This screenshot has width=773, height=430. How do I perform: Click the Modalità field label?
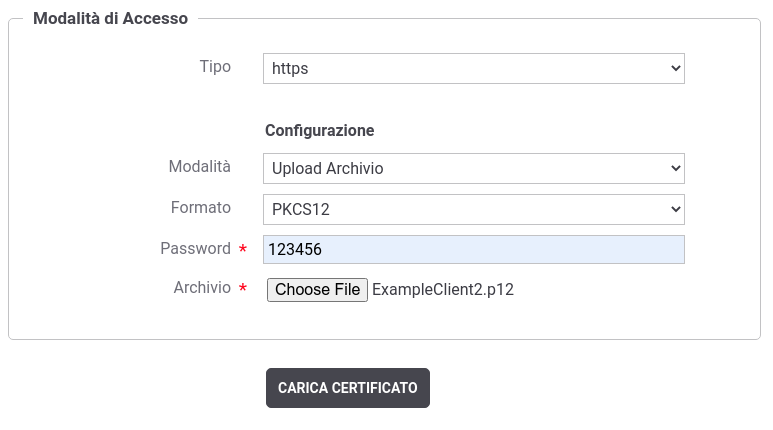click(x=200, y=167)
